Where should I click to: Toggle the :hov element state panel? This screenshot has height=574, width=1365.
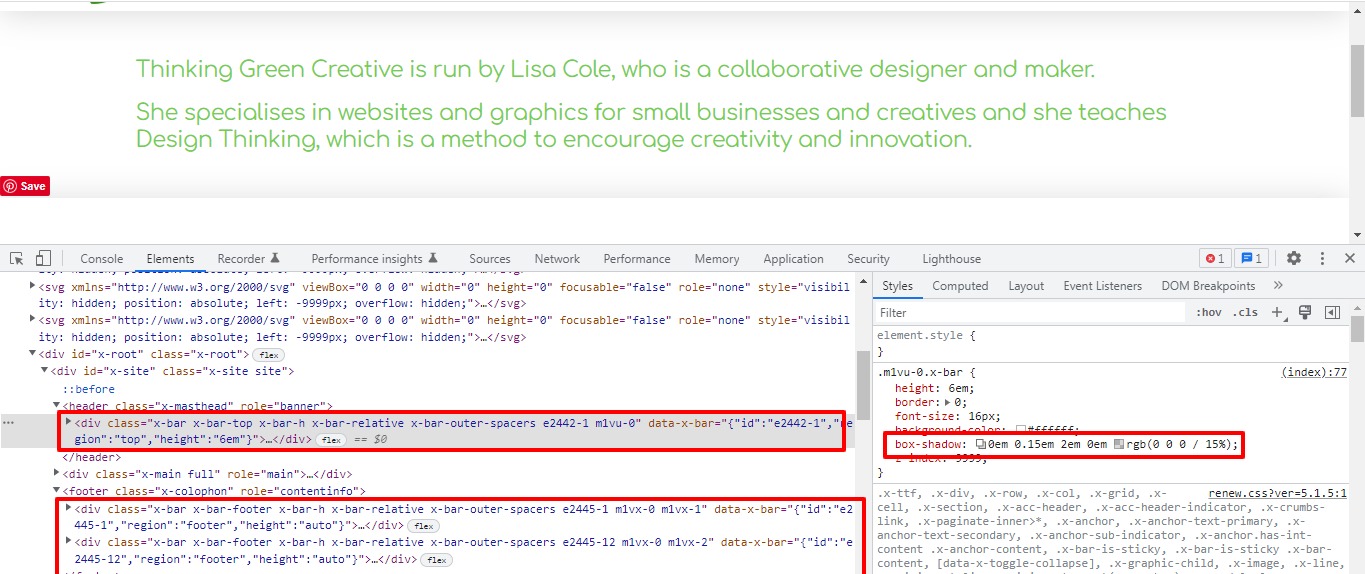(1208, 313)
